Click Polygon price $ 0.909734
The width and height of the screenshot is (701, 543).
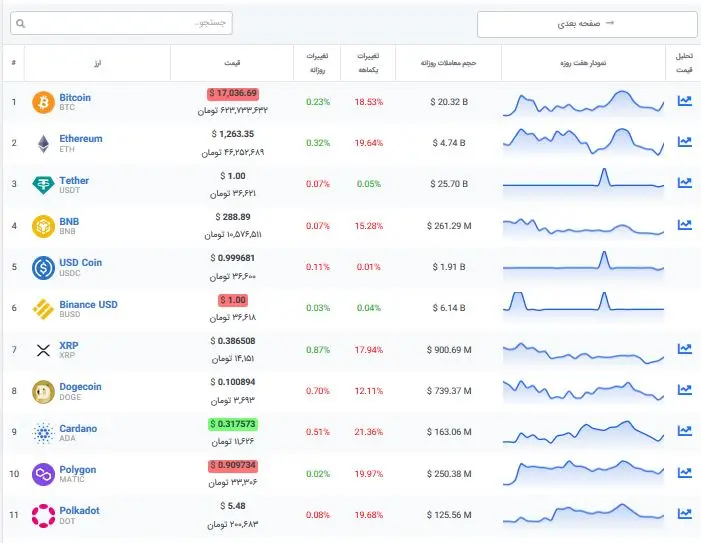[x=233, y=465]
